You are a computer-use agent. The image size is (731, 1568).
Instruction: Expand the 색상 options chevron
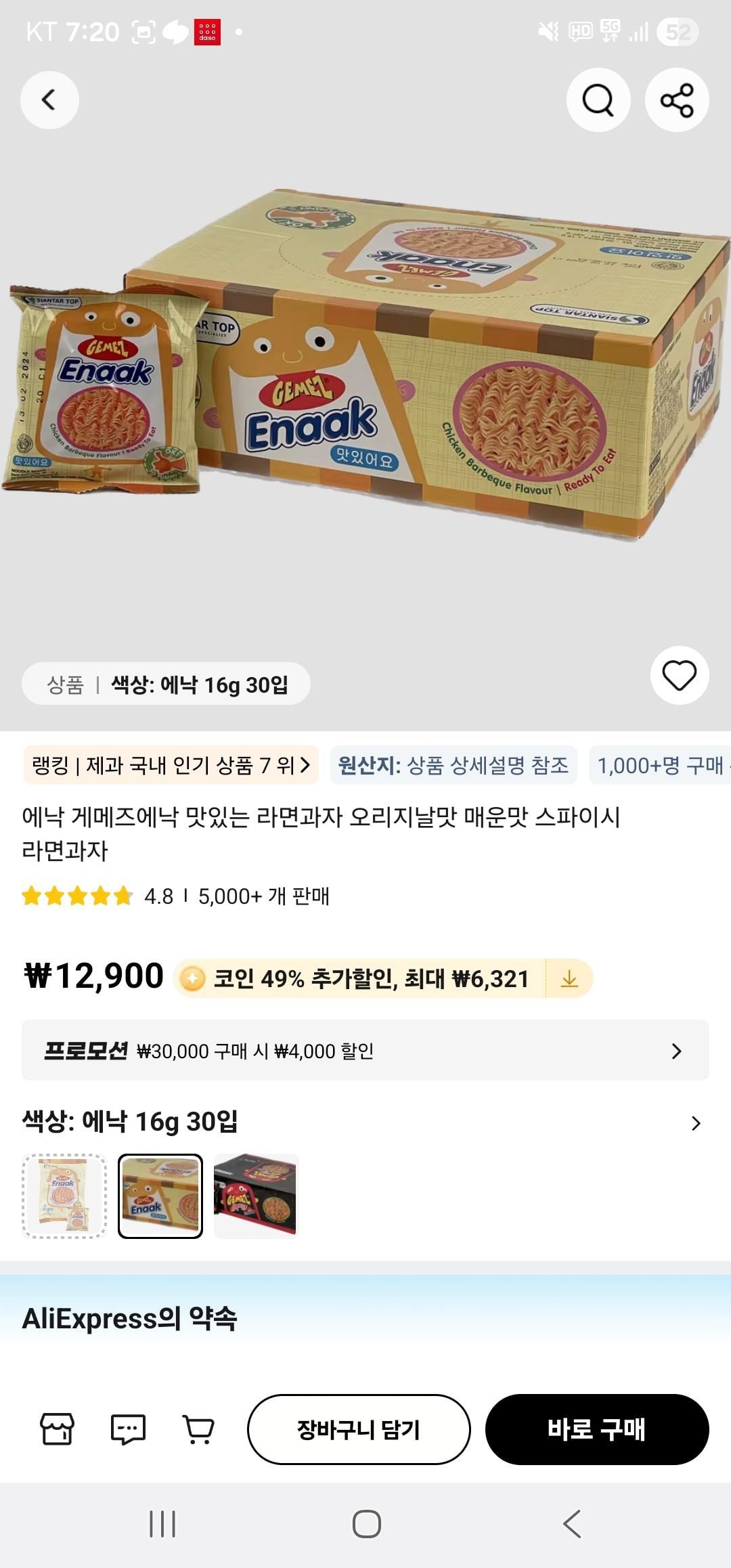tap(696, 1123)
